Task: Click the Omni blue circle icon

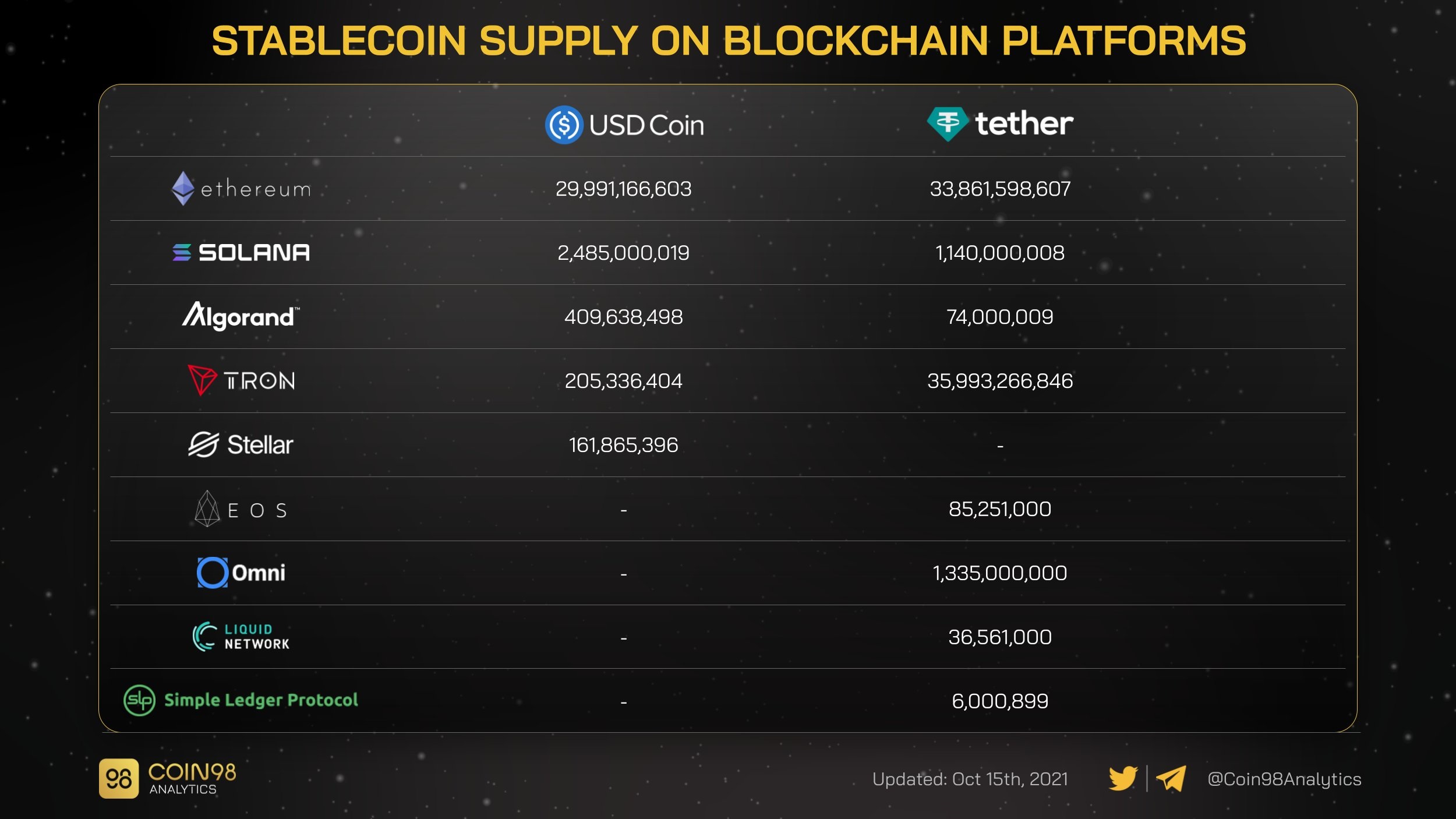Action: click(x=213, y=573)
